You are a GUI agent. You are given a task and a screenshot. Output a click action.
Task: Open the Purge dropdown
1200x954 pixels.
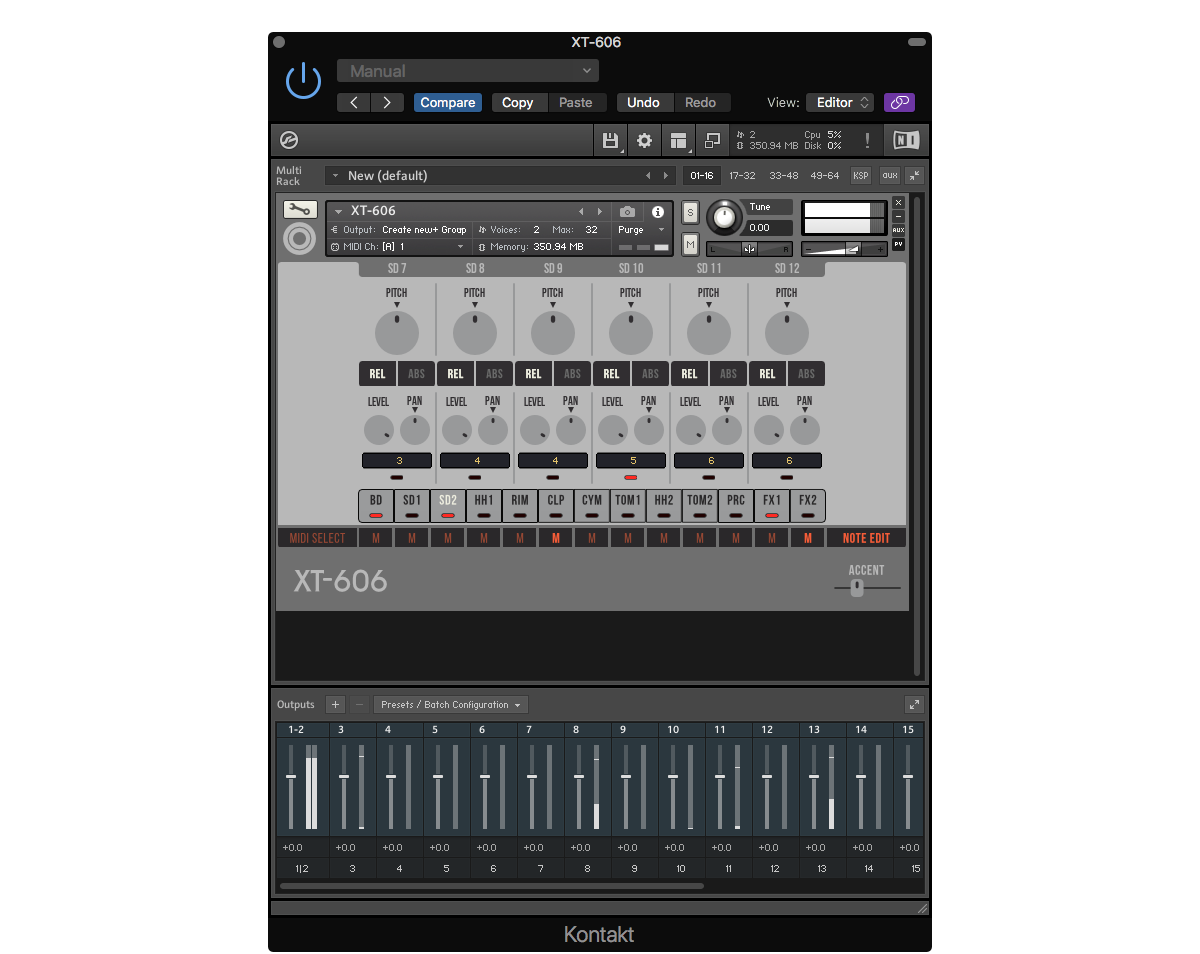tap(641, 230)
